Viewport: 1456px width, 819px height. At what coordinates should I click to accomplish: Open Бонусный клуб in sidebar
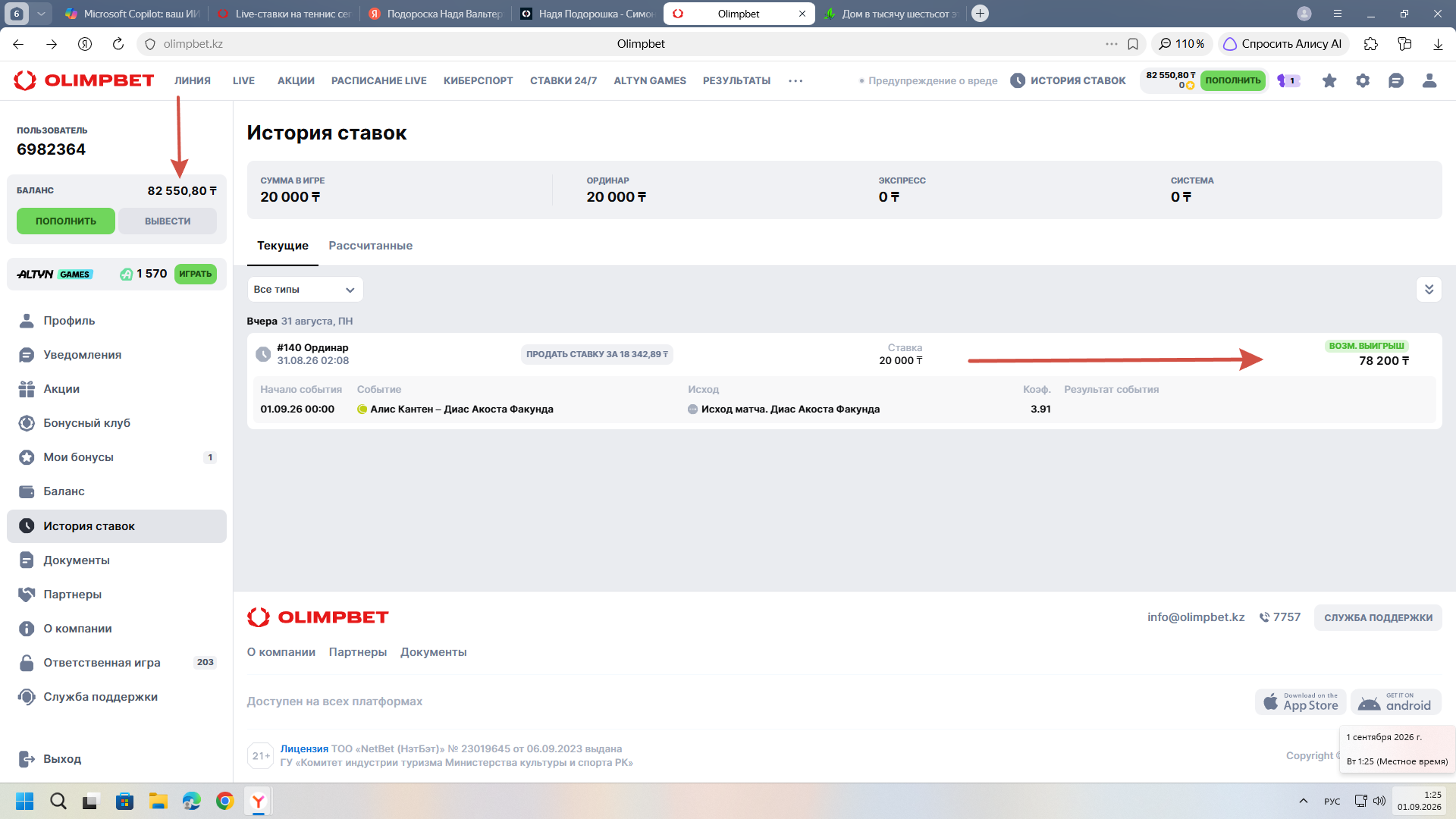pyautogui.click(x=117, y=423)
